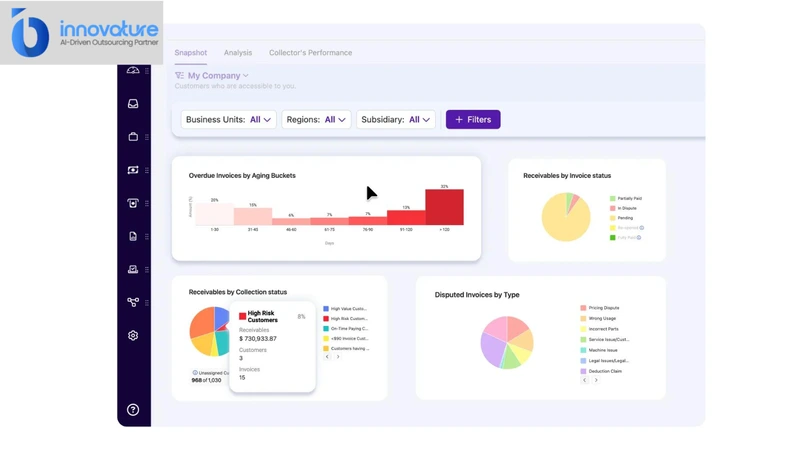Viewport: 800px width, 450px height.
Task: Toggle Fully Paid legend series
Action: click(622, 237)
